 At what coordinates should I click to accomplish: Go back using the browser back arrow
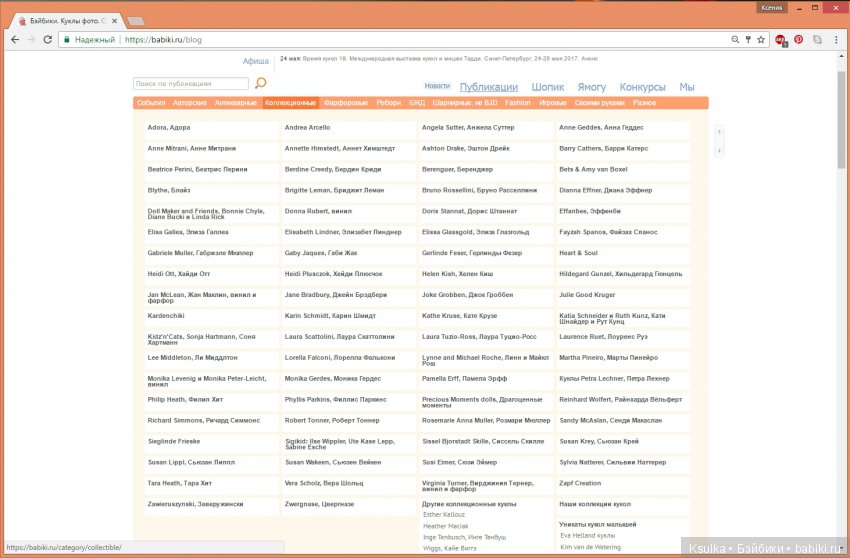(14, 40)
